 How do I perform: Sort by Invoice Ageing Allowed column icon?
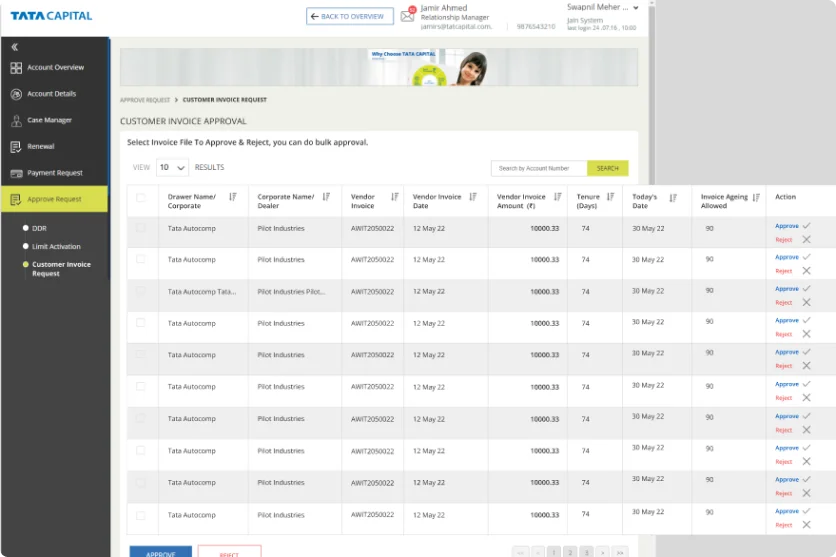pyautogui.click(x=756, y=197)
